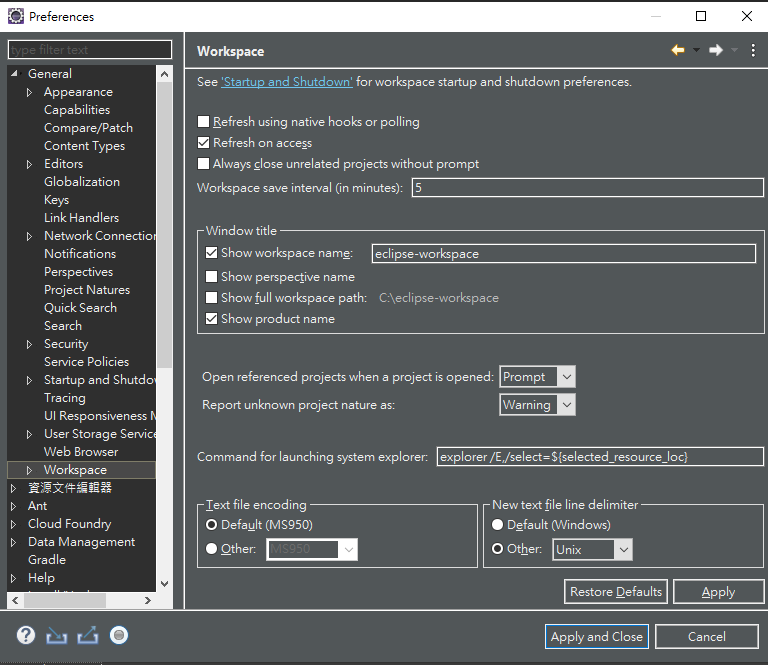Expand the Editors tree node

click(29, 164)
